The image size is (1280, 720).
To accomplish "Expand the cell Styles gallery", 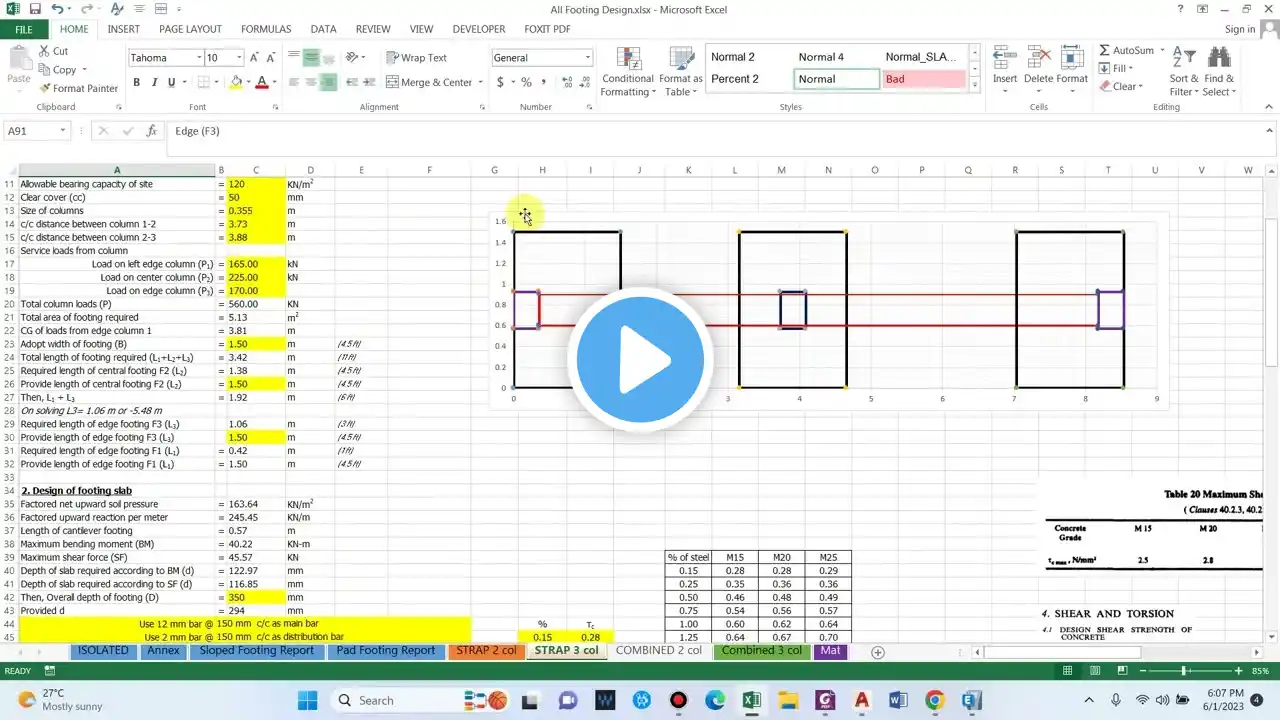I will 975,86.
